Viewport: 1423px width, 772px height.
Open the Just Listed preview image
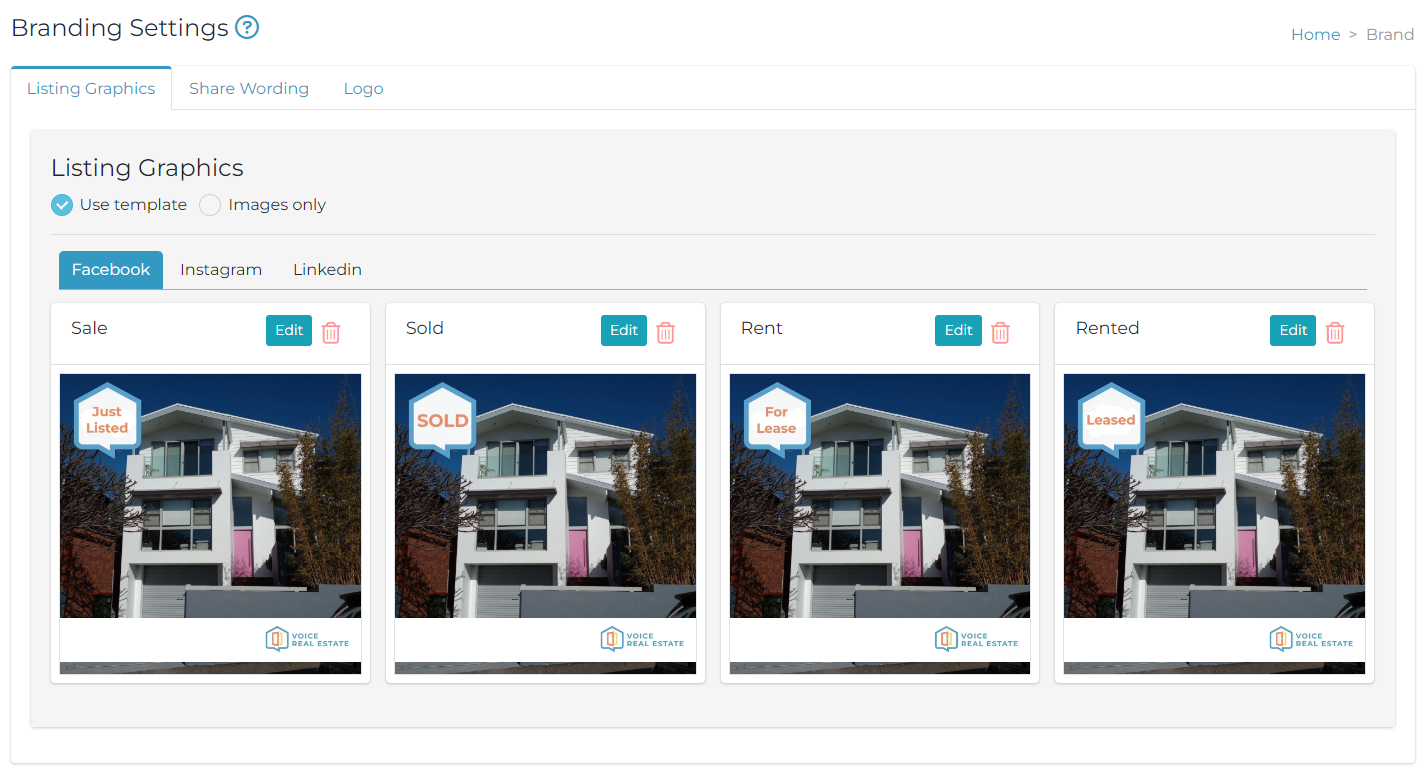click(x=210, y=524)
